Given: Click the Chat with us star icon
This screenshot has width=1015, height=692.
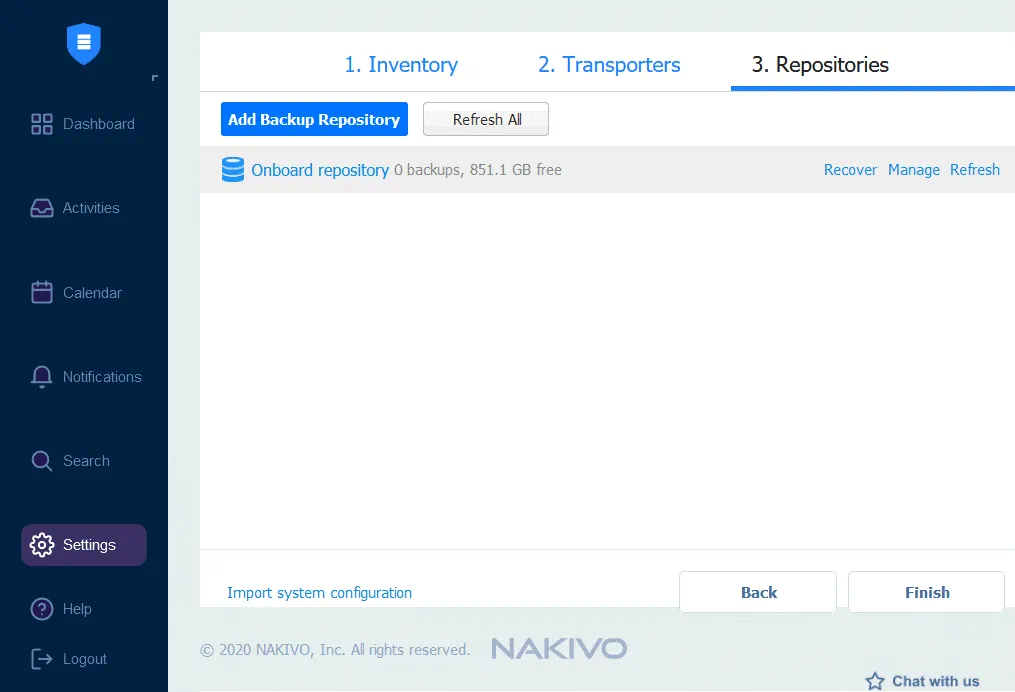Looking at the screenshot, I should pos(875,681).
